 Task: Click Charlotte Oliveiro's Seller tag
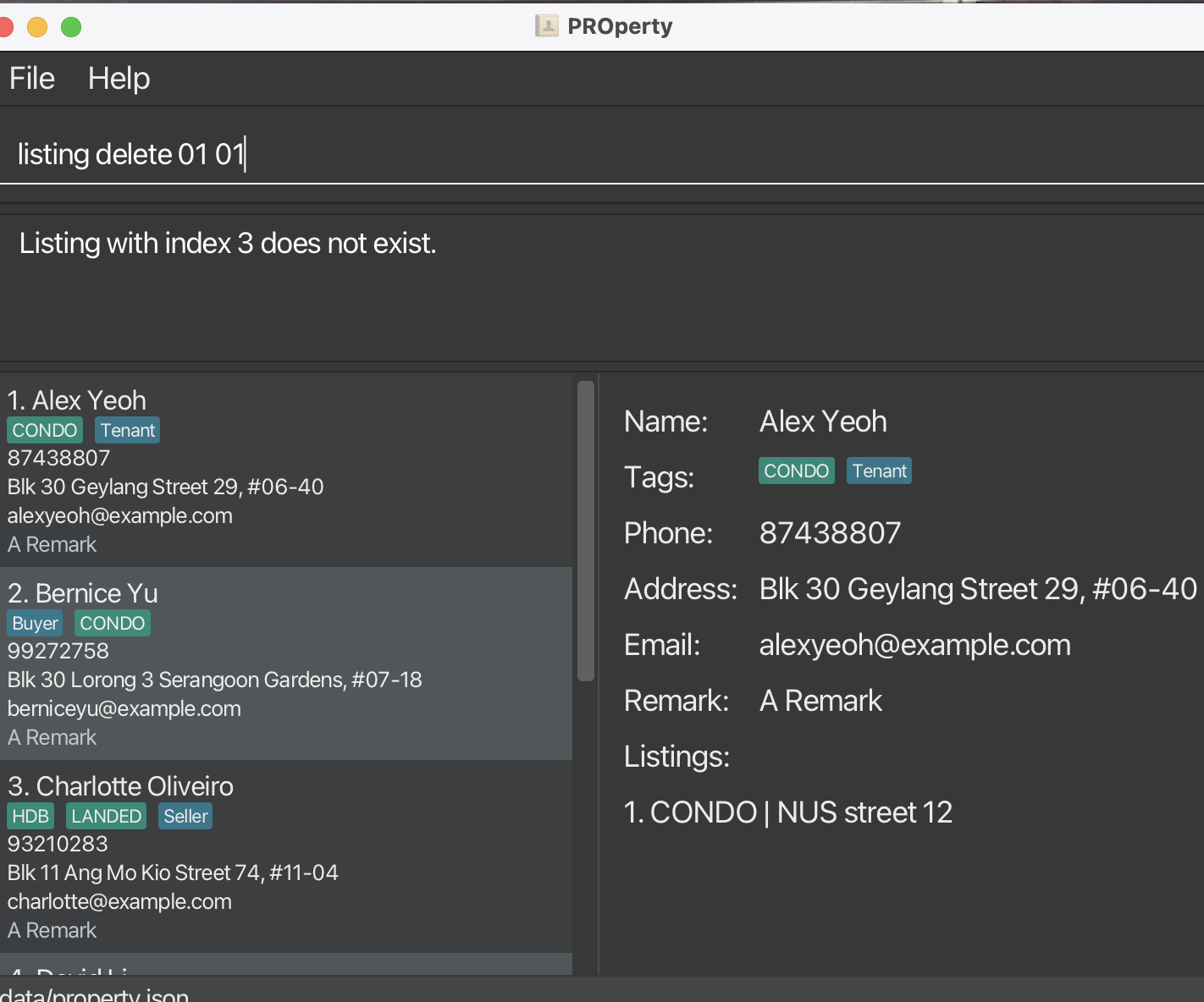tap(185, 816)
